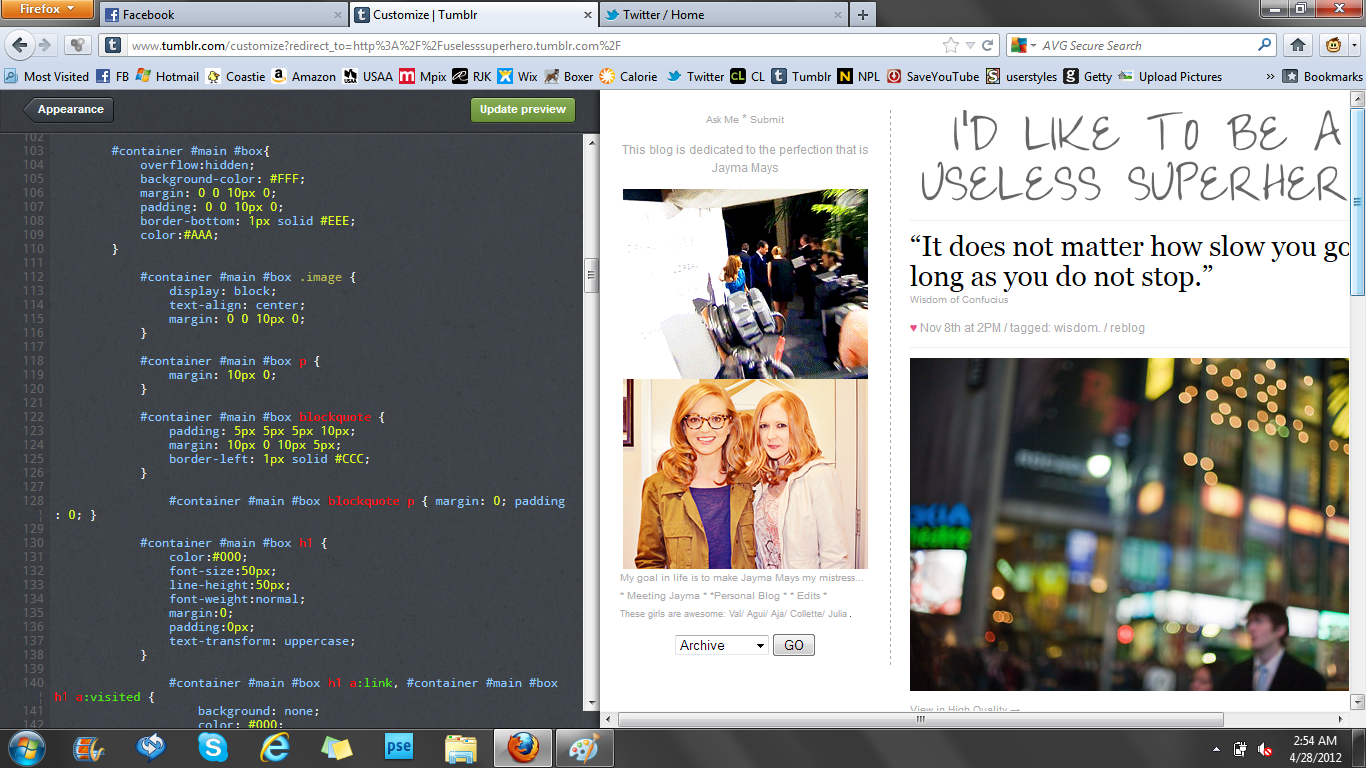Image resolution: width=1366 pixels, height=768 pixels.
Task: Click the muted volume icon in system tray
Action: [1265, 748]
